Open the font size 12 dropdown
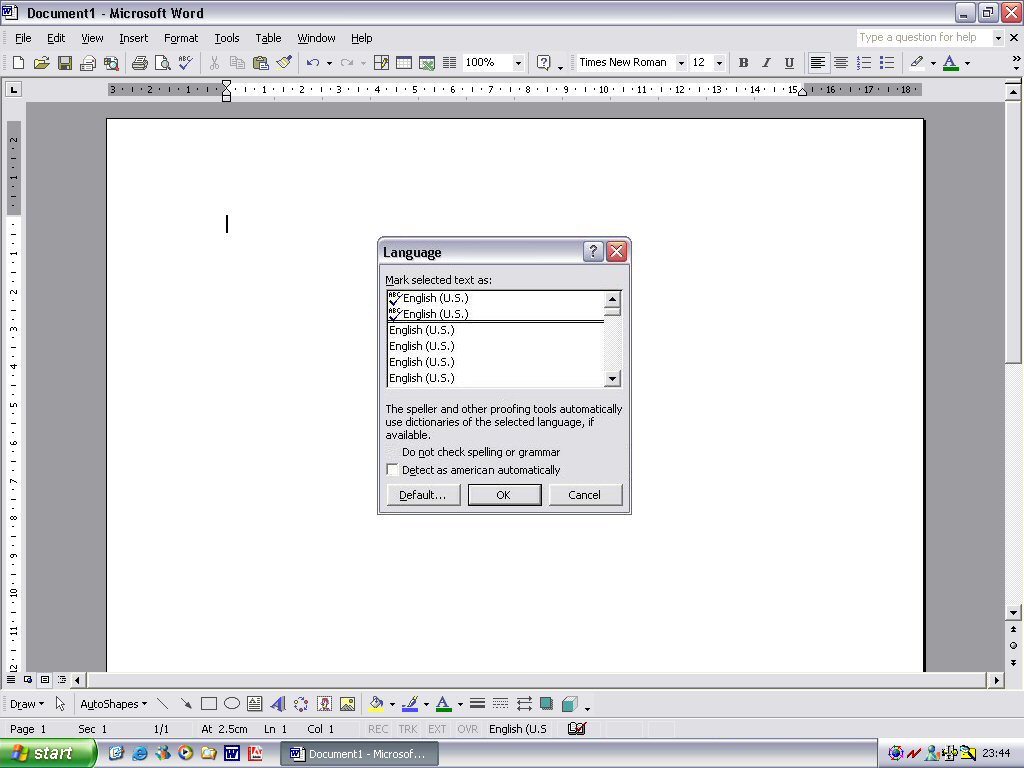1024x768 pixels. (x=719, y=63)
